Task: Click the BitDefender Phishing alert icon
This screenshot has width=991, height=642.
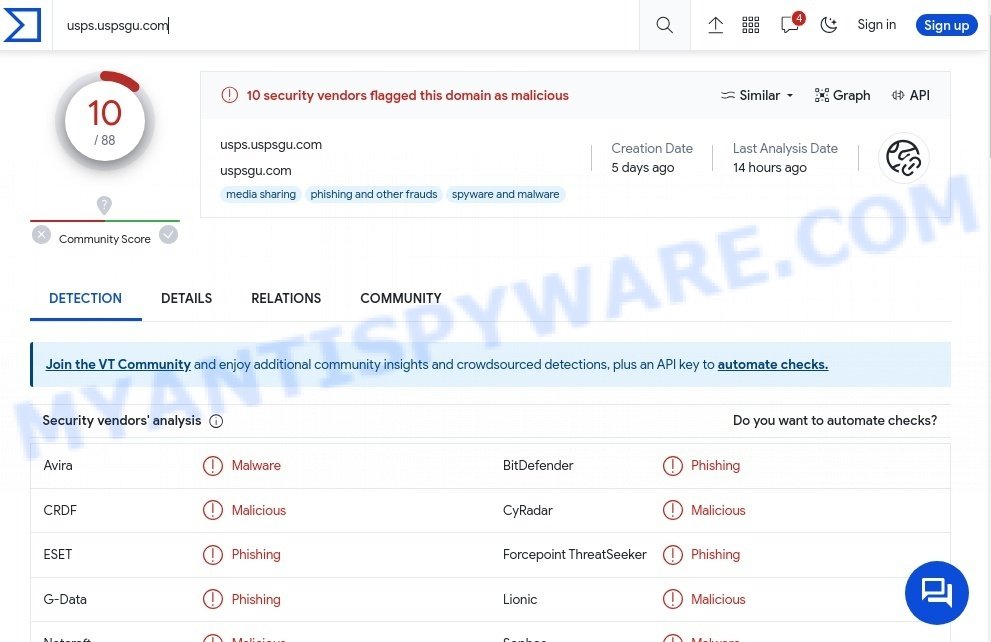Action: [x=672, y=466]
